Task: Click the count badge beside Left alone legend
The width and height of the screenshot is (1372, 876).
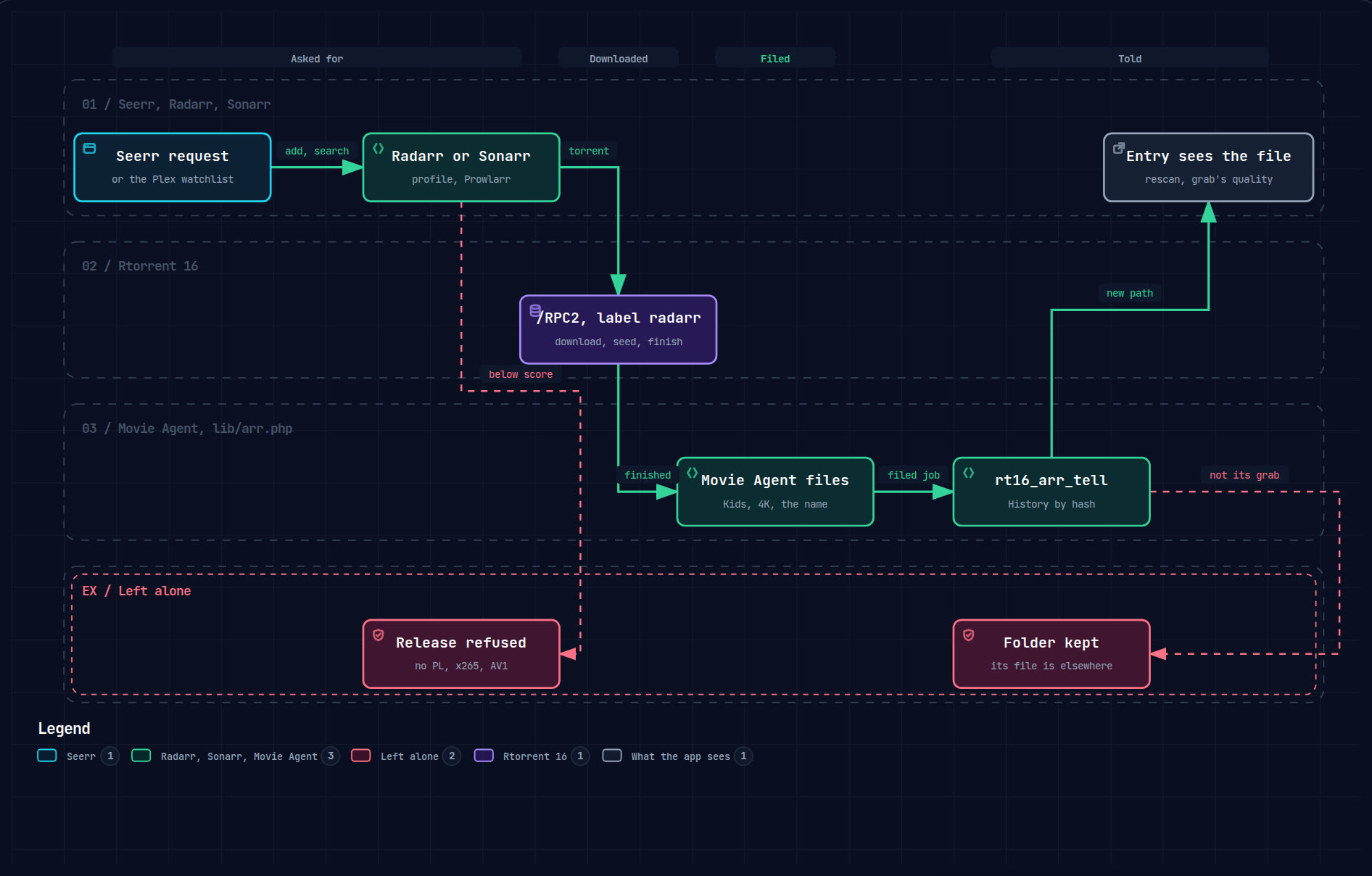Action: (452, 756)
